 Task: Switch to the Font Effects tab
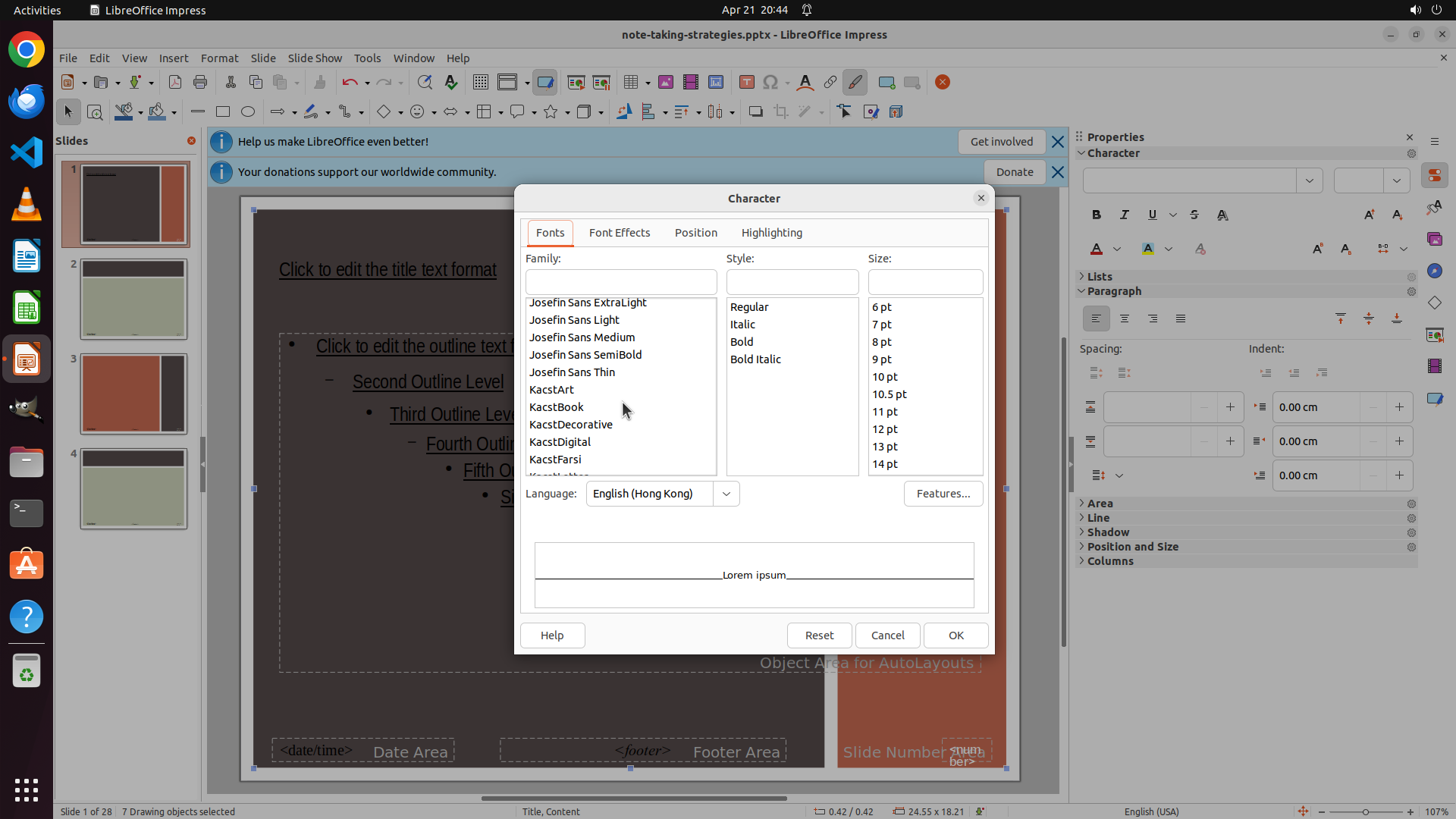(619, 233)
